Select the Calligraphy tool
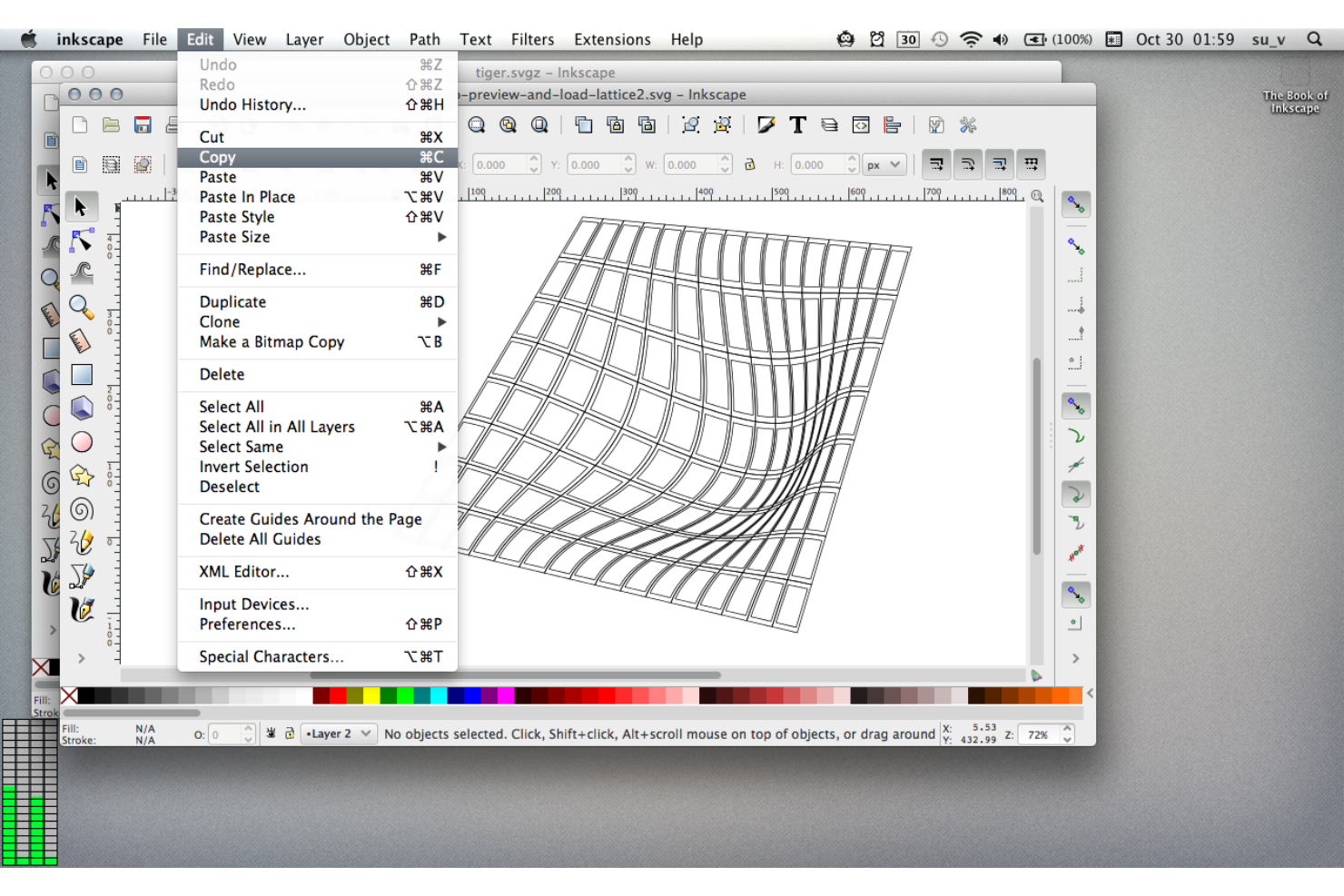 (82, 610)
